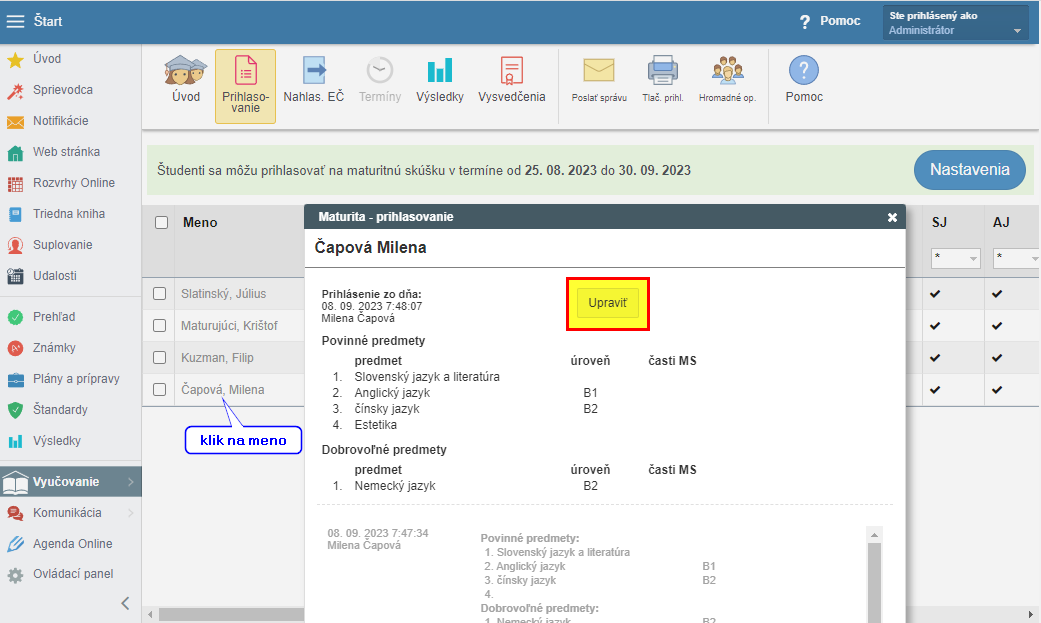The width and height of the screenshot is (1041, 623).
Task: Click the name Slatinský, Július
Action: (x=224, y=294)
